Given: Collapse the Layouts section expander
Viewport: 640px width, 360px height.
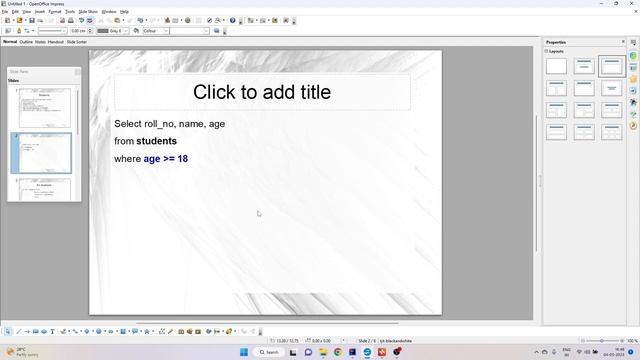Looking at the screenshot, I should pos(547,51).
